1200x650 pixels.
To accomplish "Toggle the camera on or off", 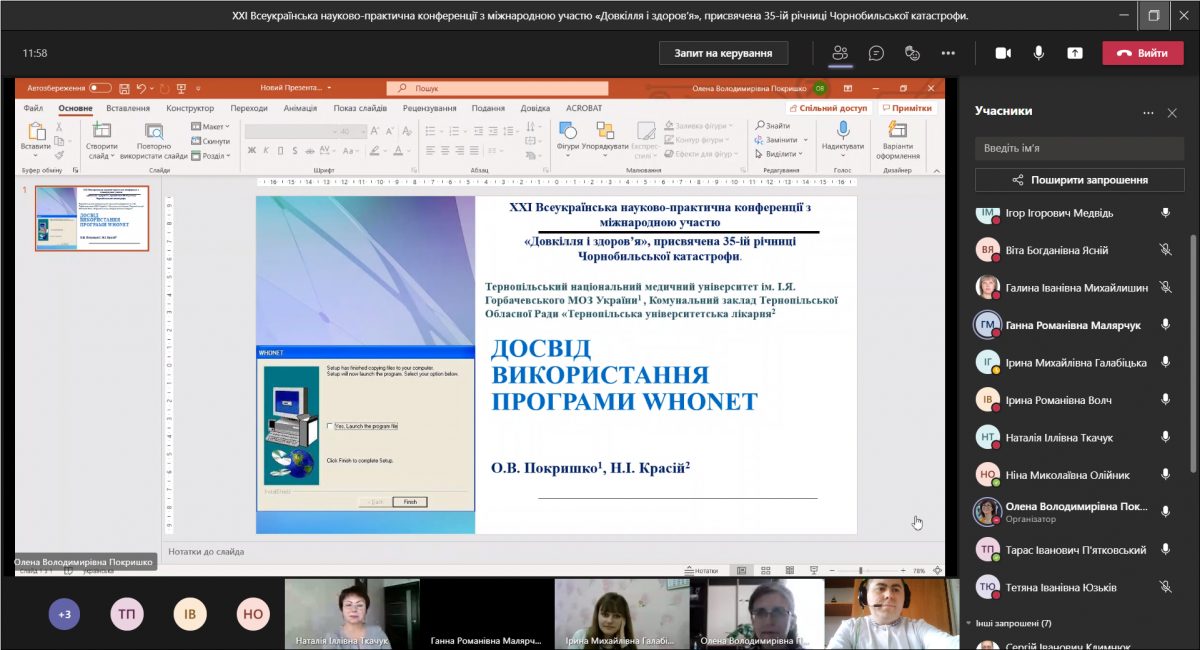I will (x=1003, y=53).
